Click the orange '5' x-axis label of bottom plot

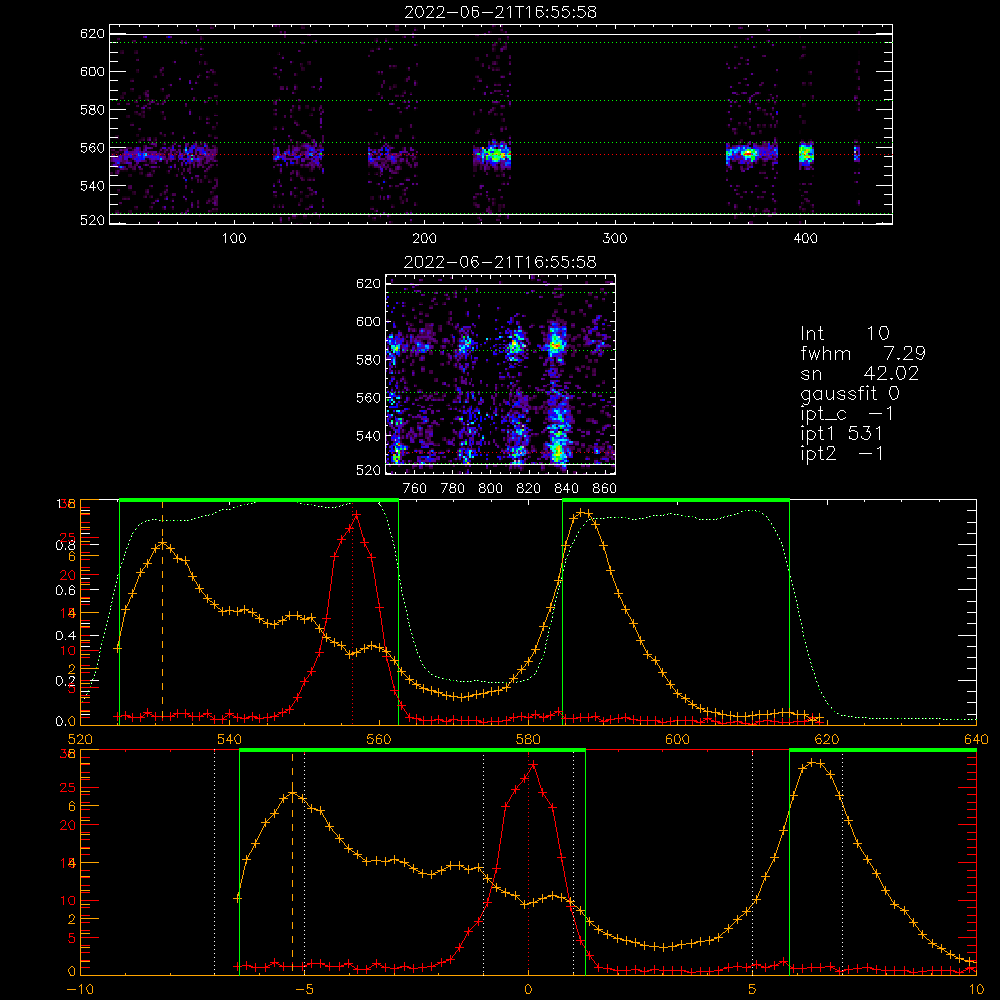coord(753,990)
